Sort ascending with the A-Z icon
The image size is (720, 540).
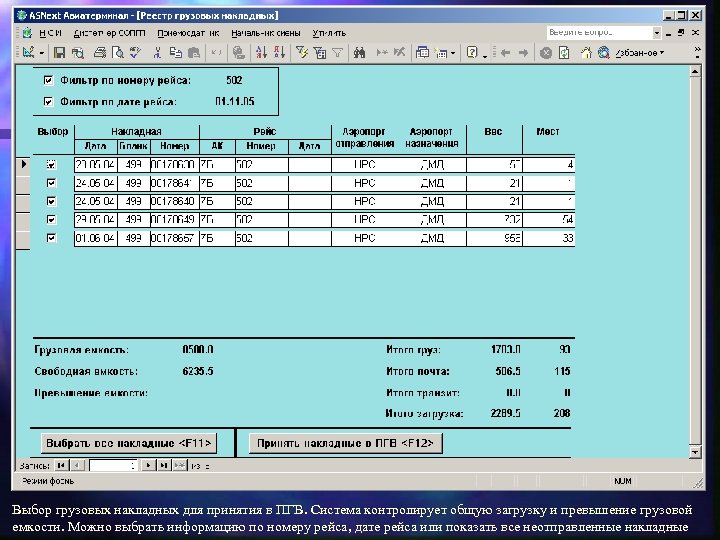coord(261,53)
